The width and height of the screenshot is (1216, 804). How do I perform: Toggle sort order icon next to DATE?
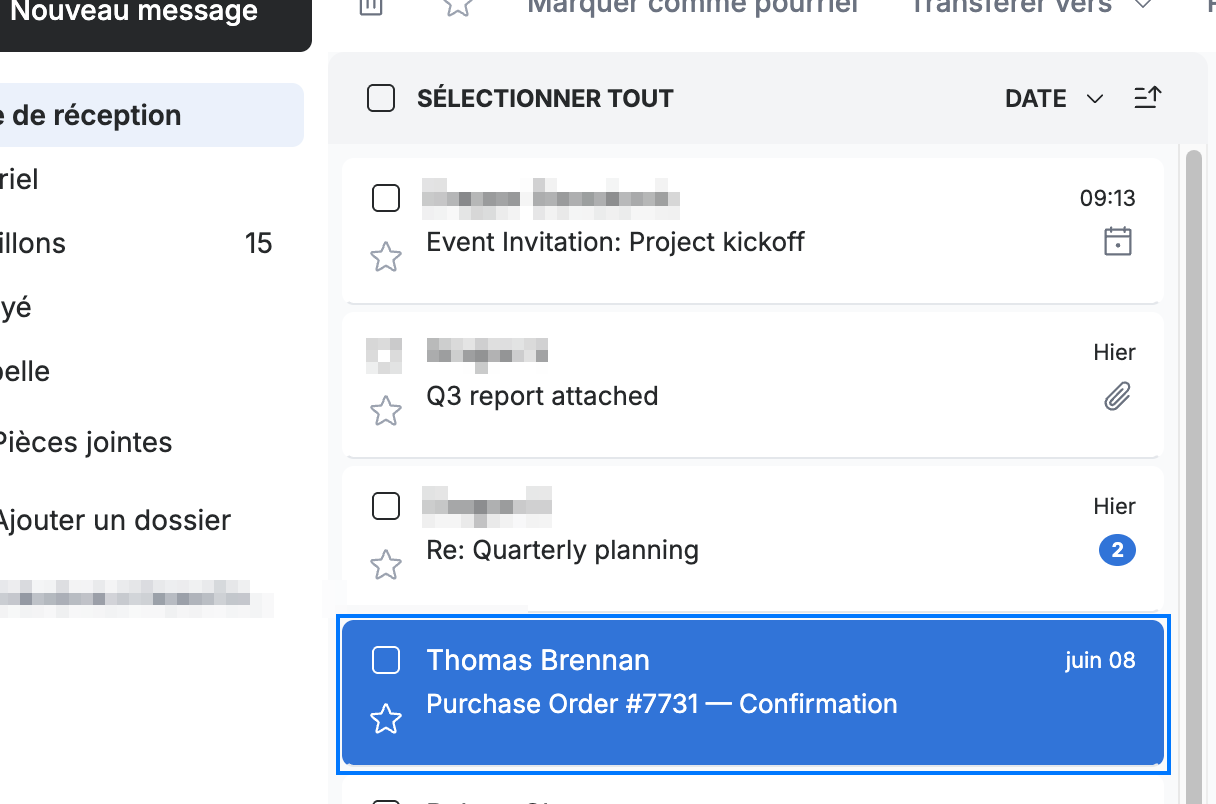point(1147,98)
